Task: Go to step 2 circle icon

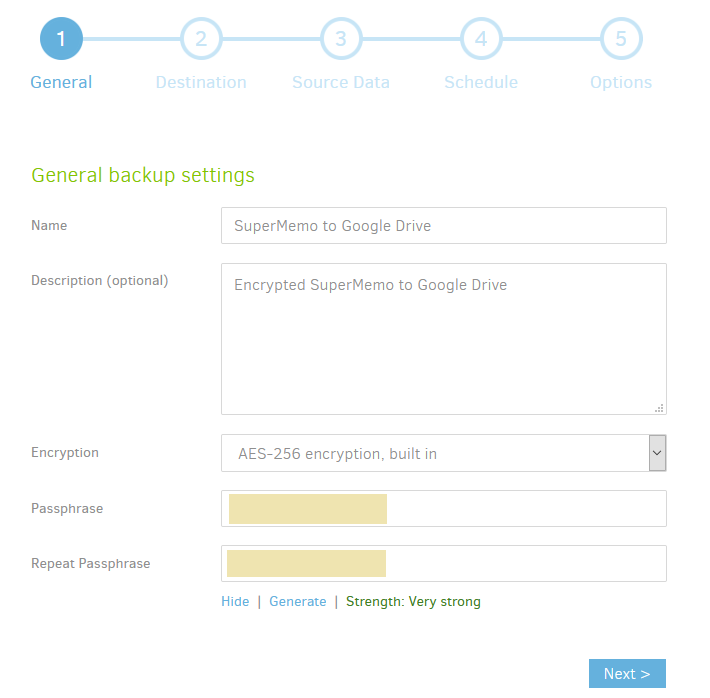Action: tap(201, 39)
